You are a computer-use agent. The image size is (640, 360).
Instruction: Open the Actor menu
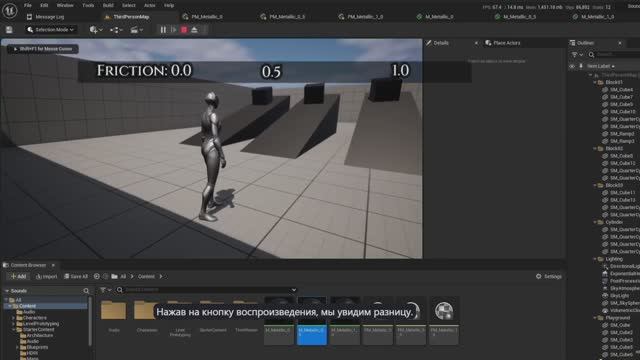[x=150, y=5]
